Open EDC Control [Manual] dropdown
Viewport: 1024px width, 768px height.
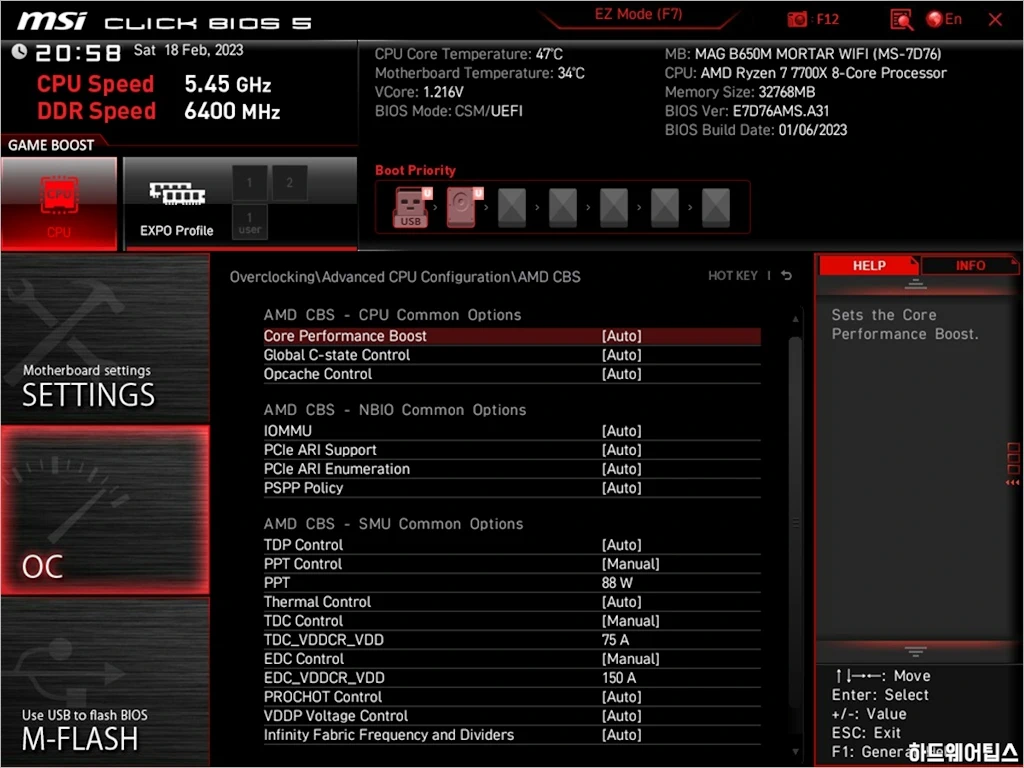coord(630,659)
